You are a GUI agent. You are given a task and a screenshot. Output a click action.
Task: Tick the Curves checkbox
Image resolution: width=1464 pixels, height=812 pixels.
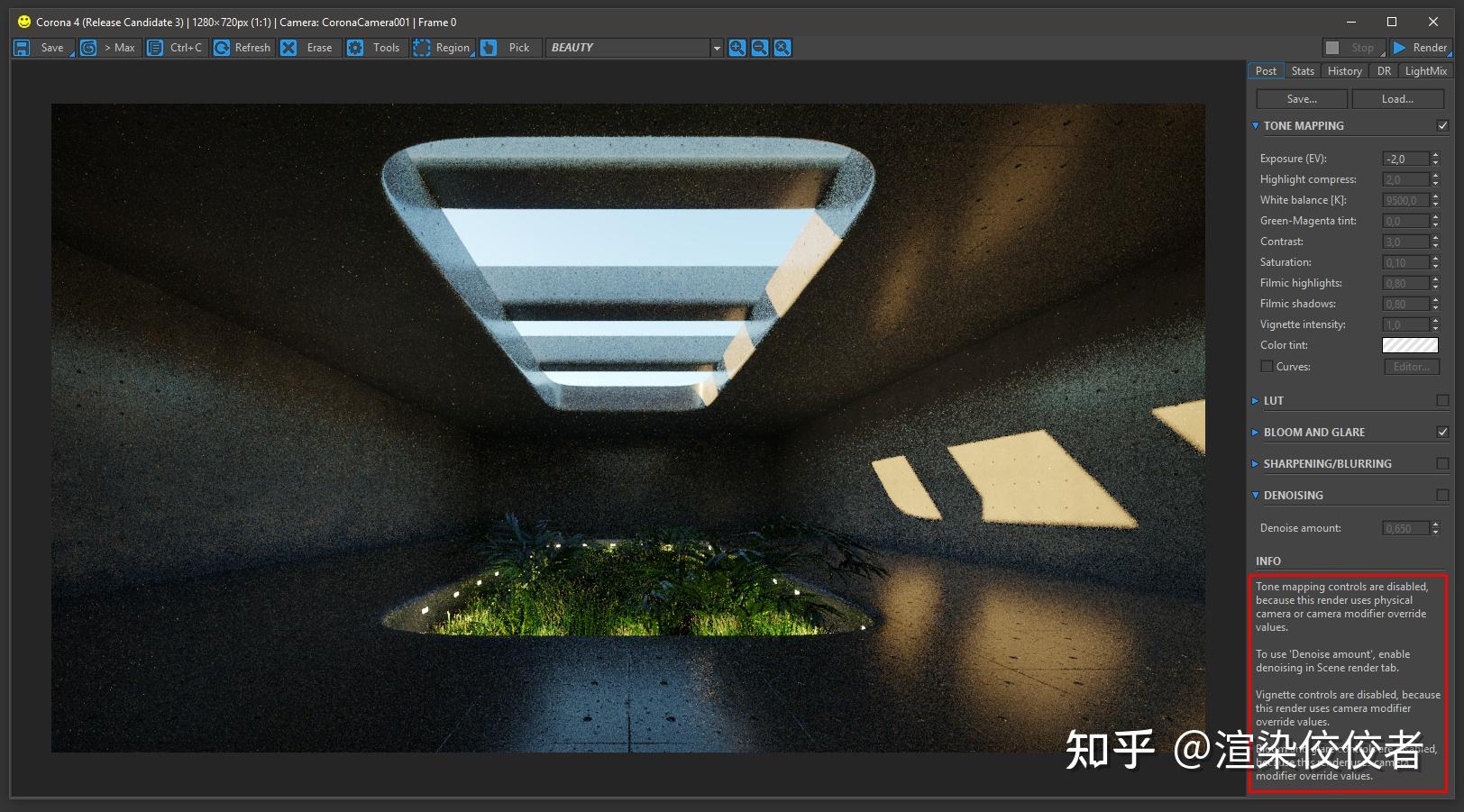click(x=1267, y=367)
